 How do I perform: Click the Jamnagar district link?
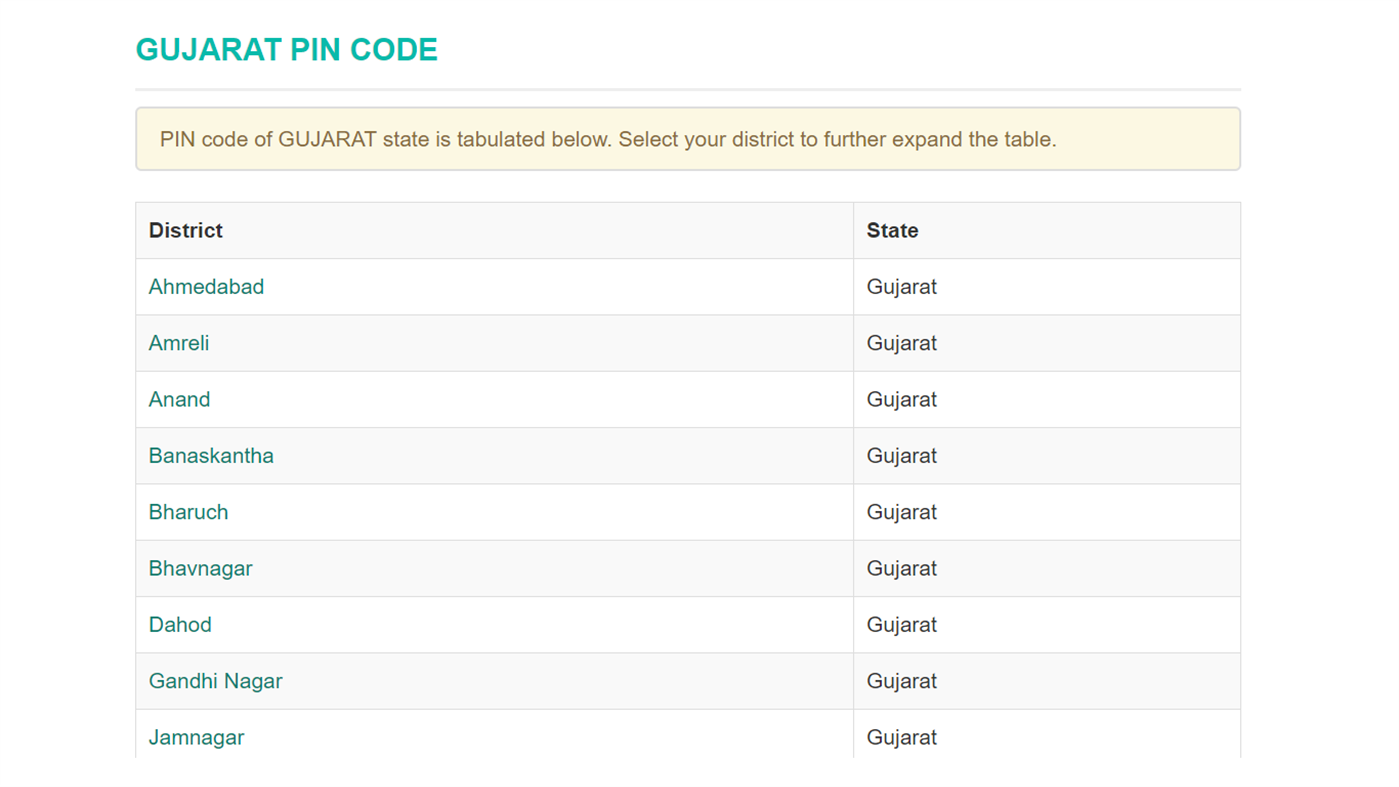pos(196,737)
